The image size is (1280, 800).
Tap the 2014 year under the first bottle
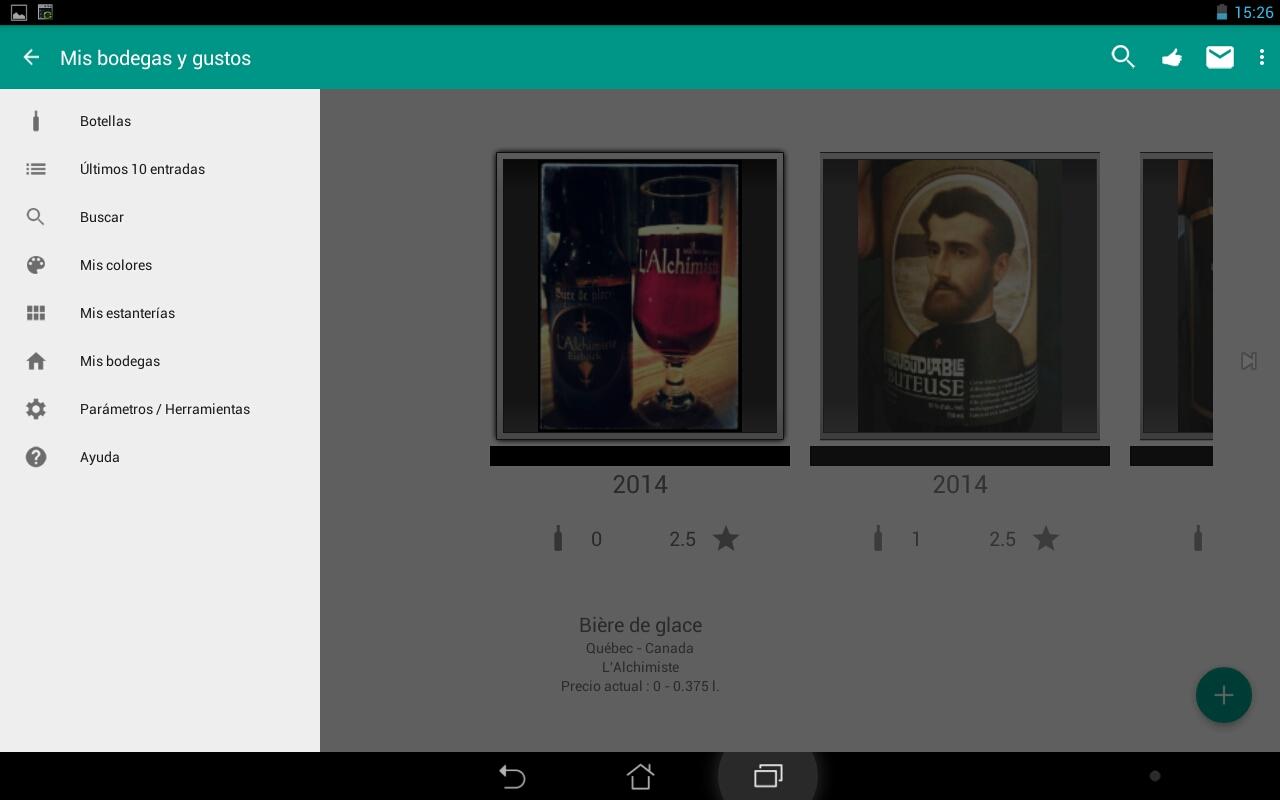(640, 485)
